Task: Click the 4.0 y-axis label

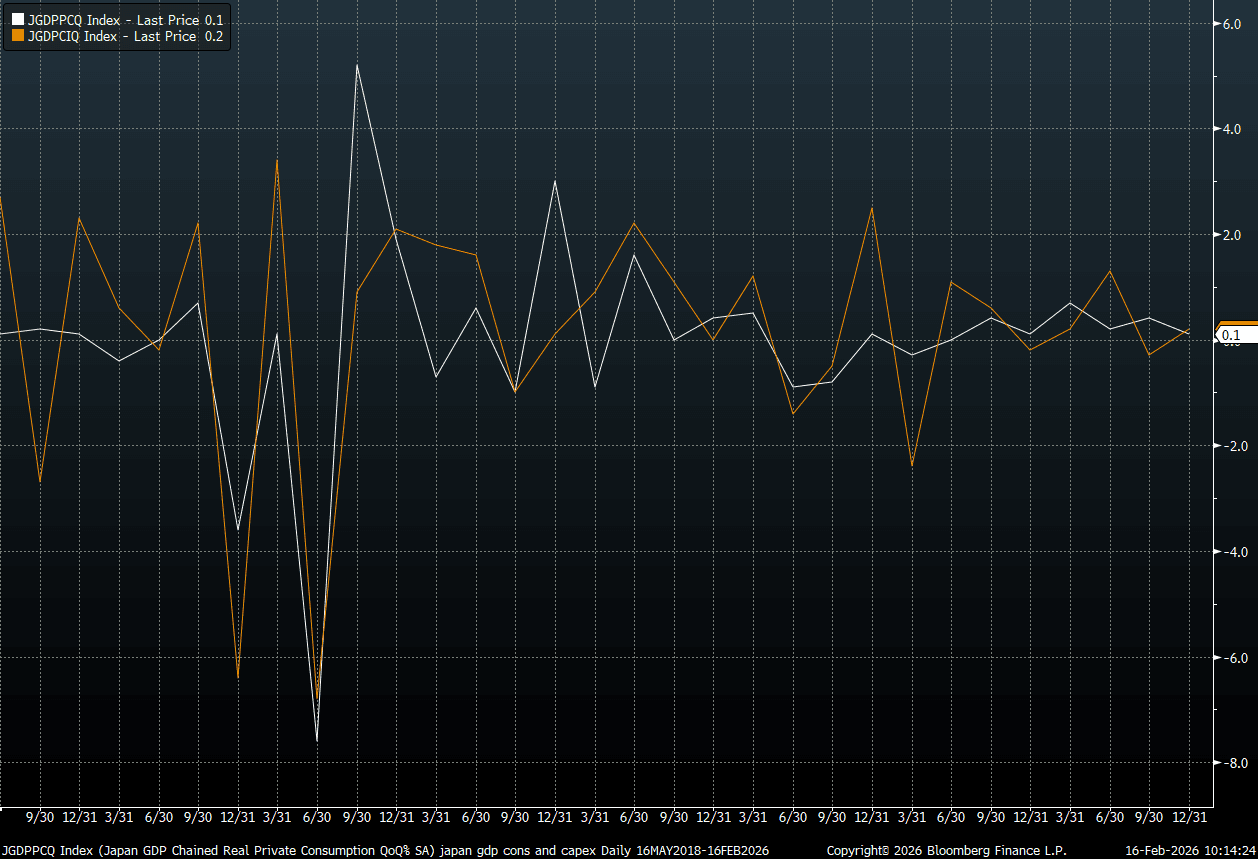Action: (1229, 129)
